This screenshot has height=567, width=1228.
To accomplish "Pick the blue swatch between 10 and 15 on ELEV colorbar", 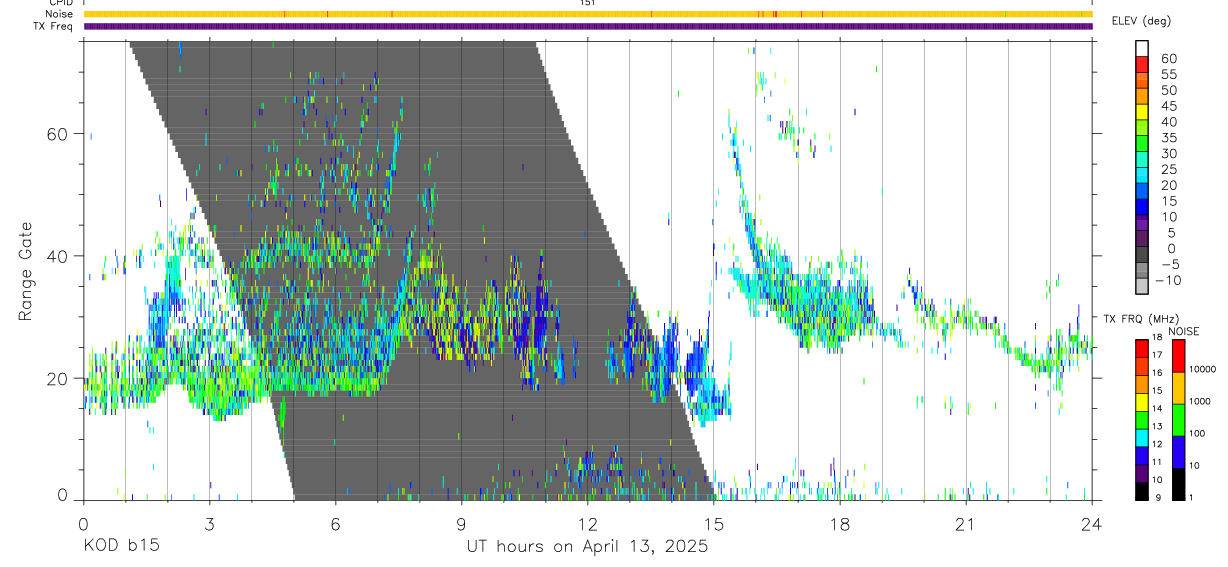I will click(1142, 209).
